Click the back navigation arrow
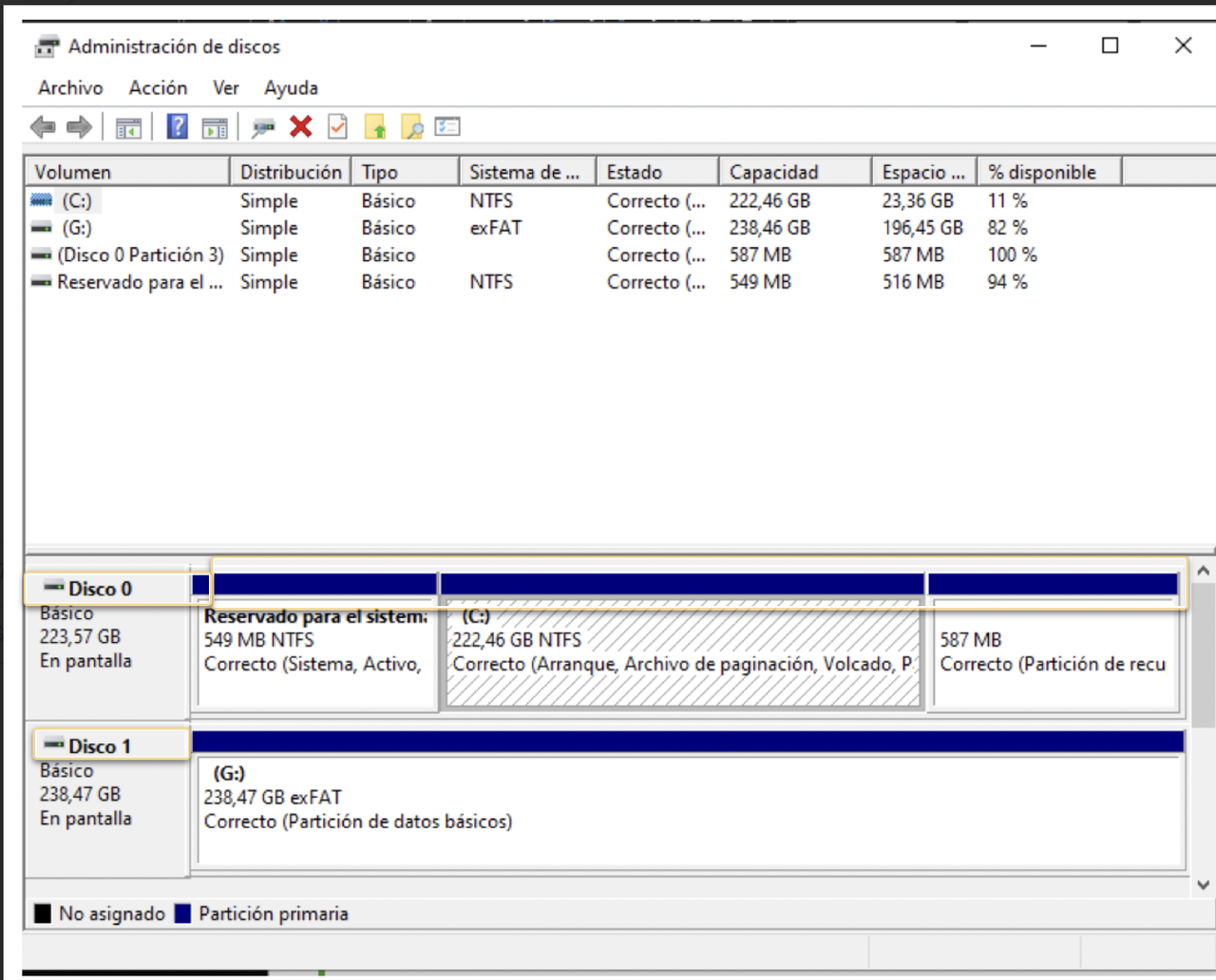This screenshot has height=980, width=1216. (x=42, y=126)
